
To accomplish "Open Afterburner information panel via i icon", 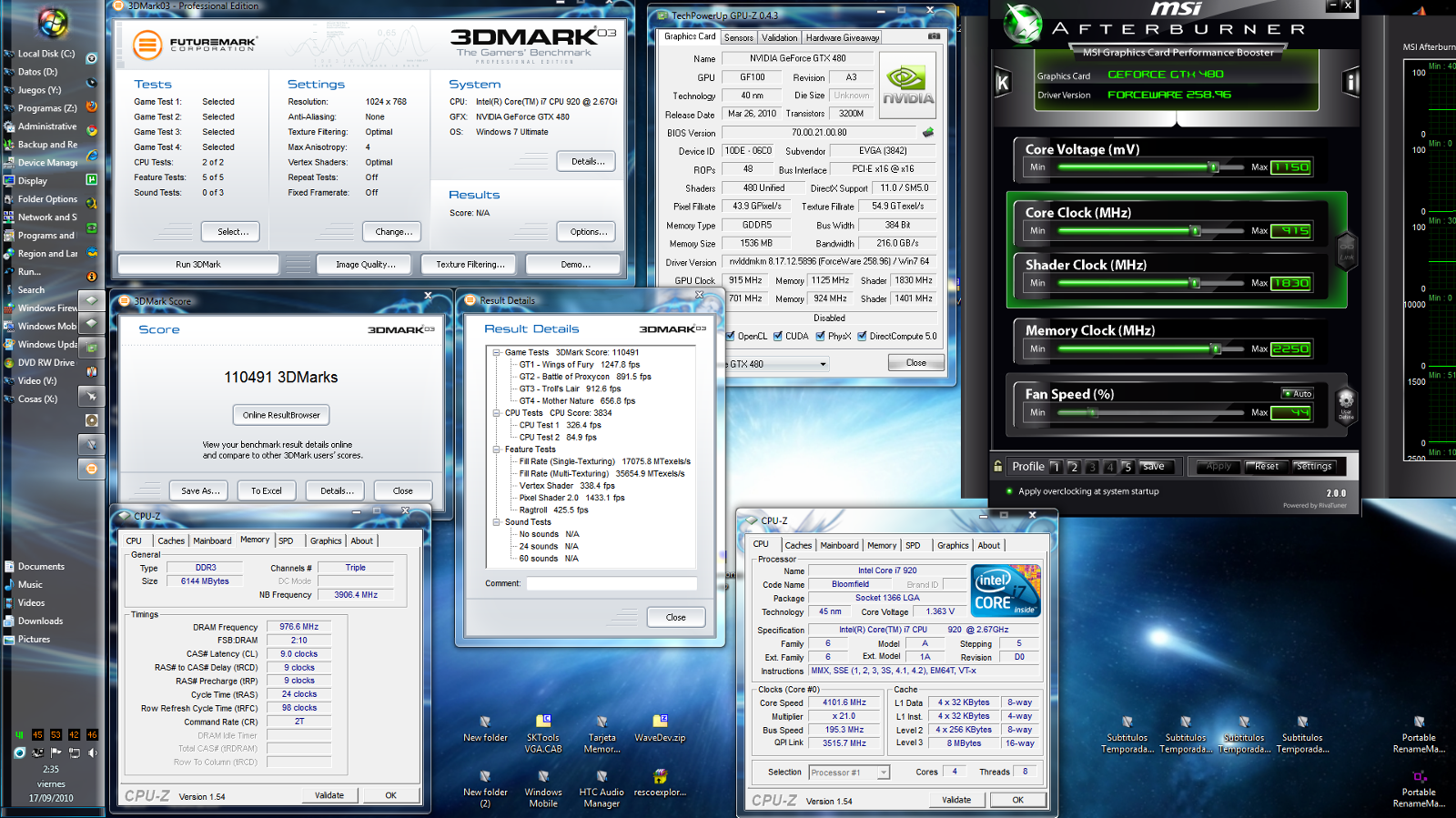I will tap(1351, 83).
